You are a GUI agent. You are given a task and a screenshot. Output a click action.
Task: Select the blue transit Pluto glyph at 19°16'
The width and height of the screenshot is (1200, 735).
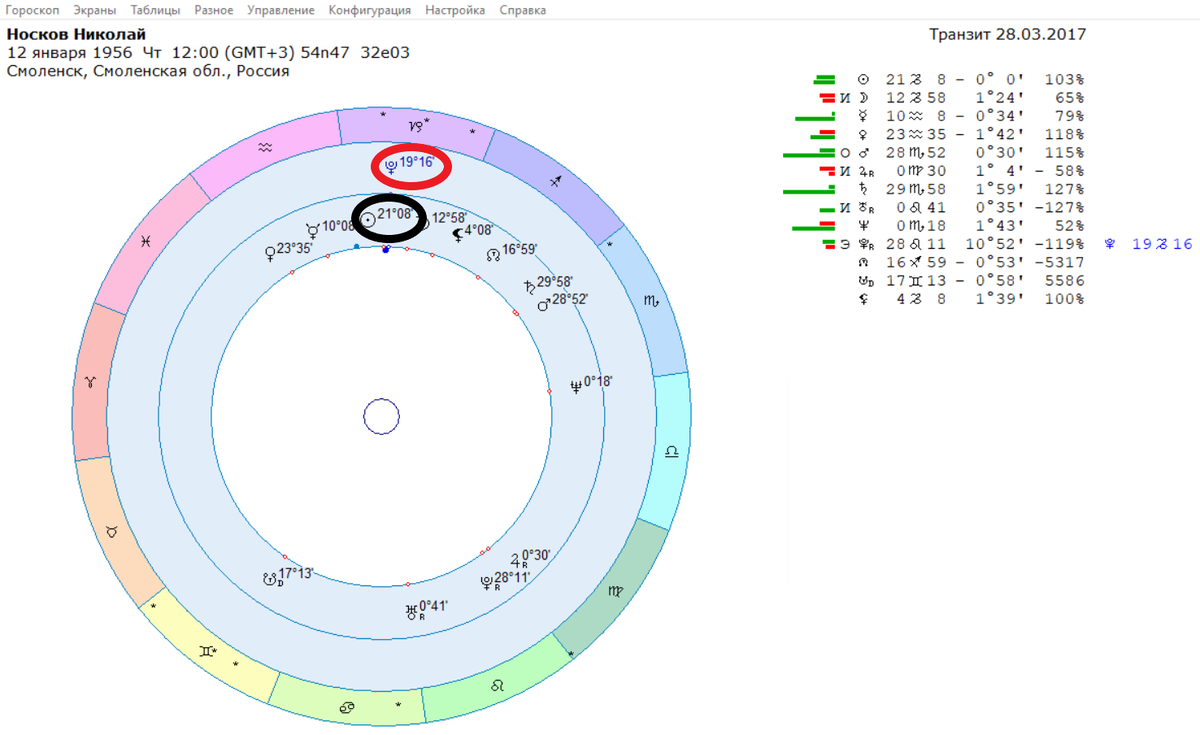click(391, 165)
